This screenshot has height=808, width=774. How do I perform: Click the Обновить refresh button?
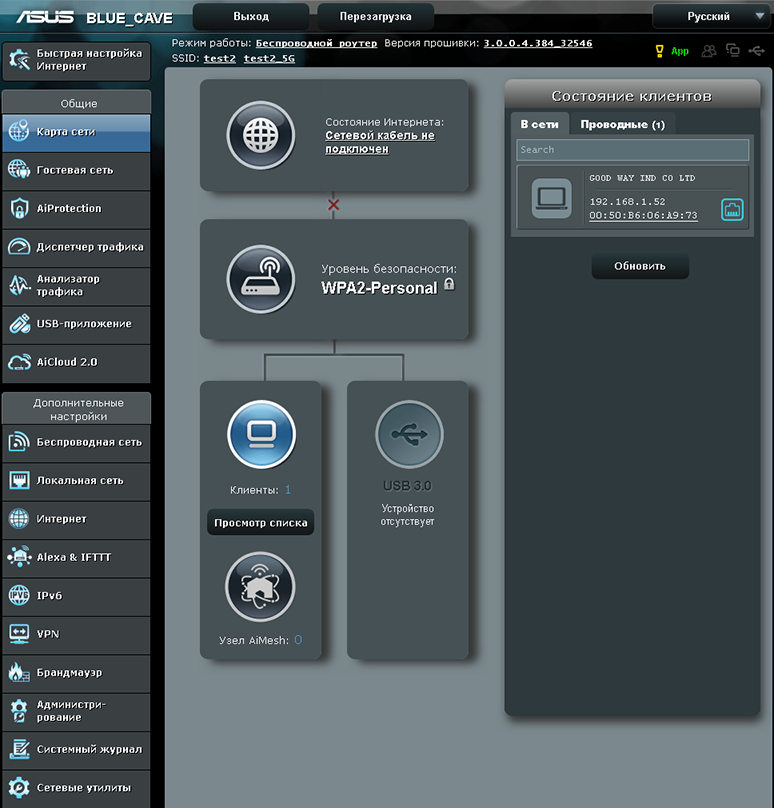(x=640, y=266)
